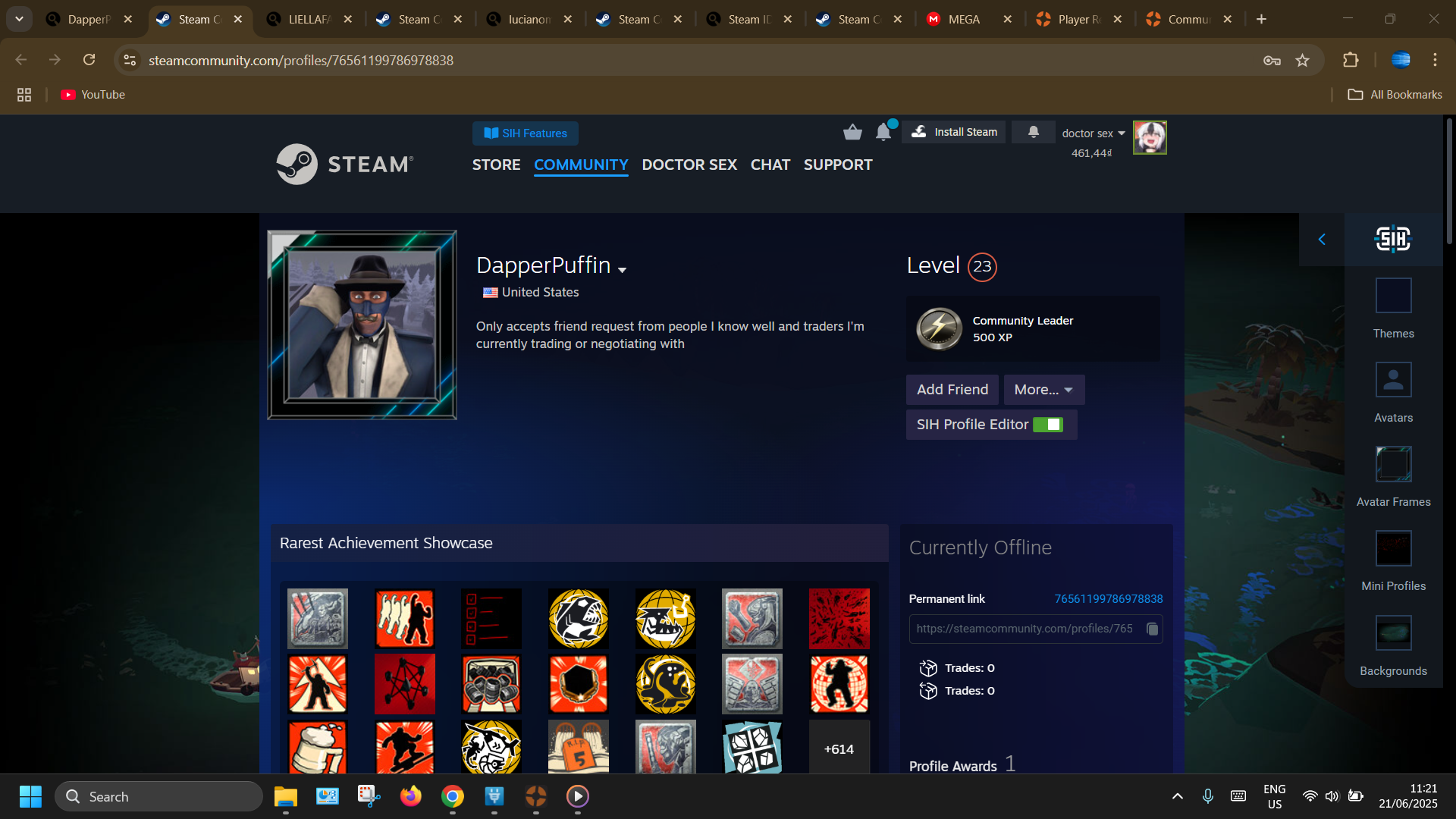
Task: Open Backgrounds in SIH panel
Action: coord(1393,646)
